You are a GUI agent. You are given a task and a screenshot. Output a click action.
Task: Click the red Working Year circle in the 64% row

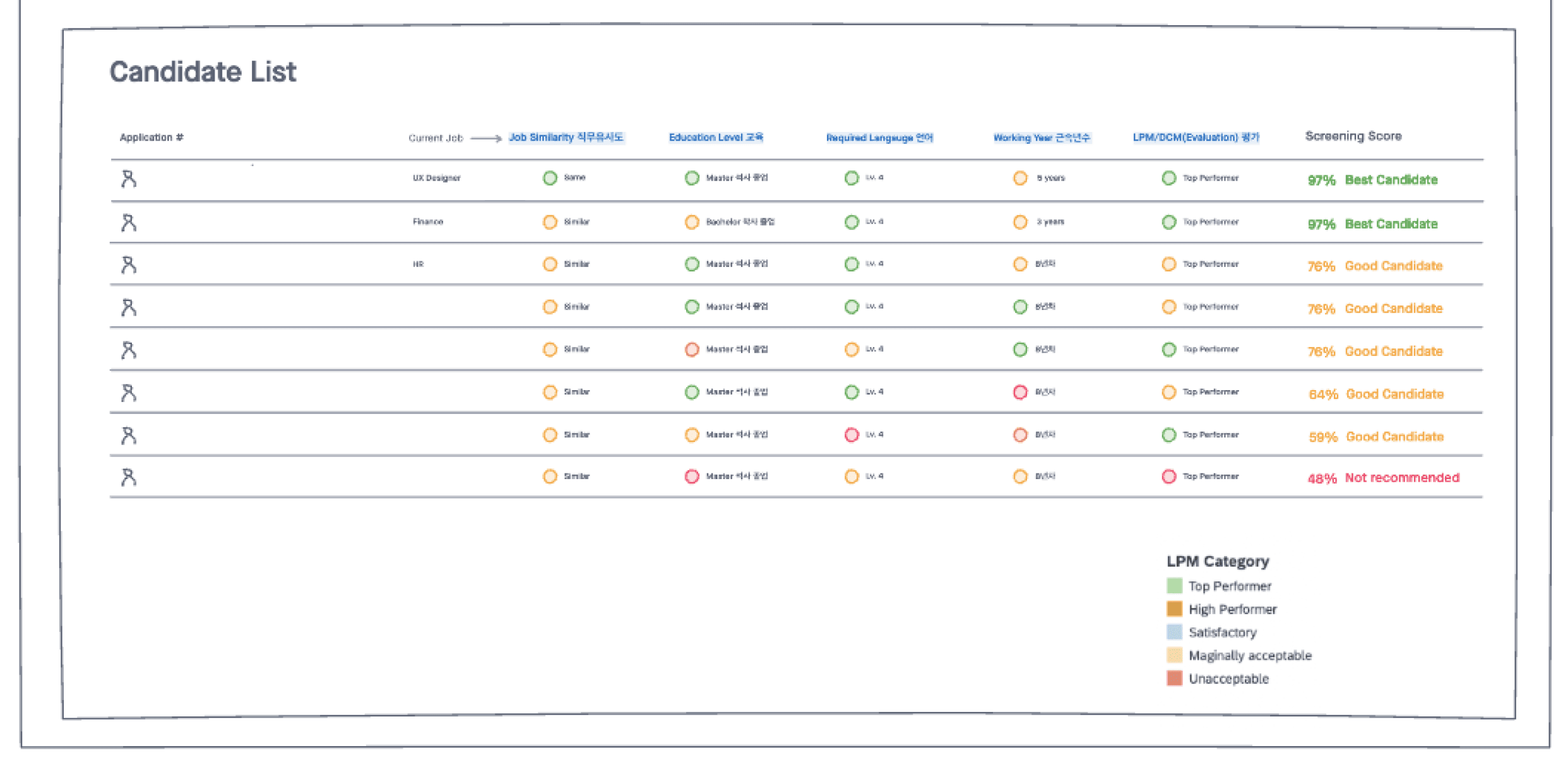(1020, 392)
